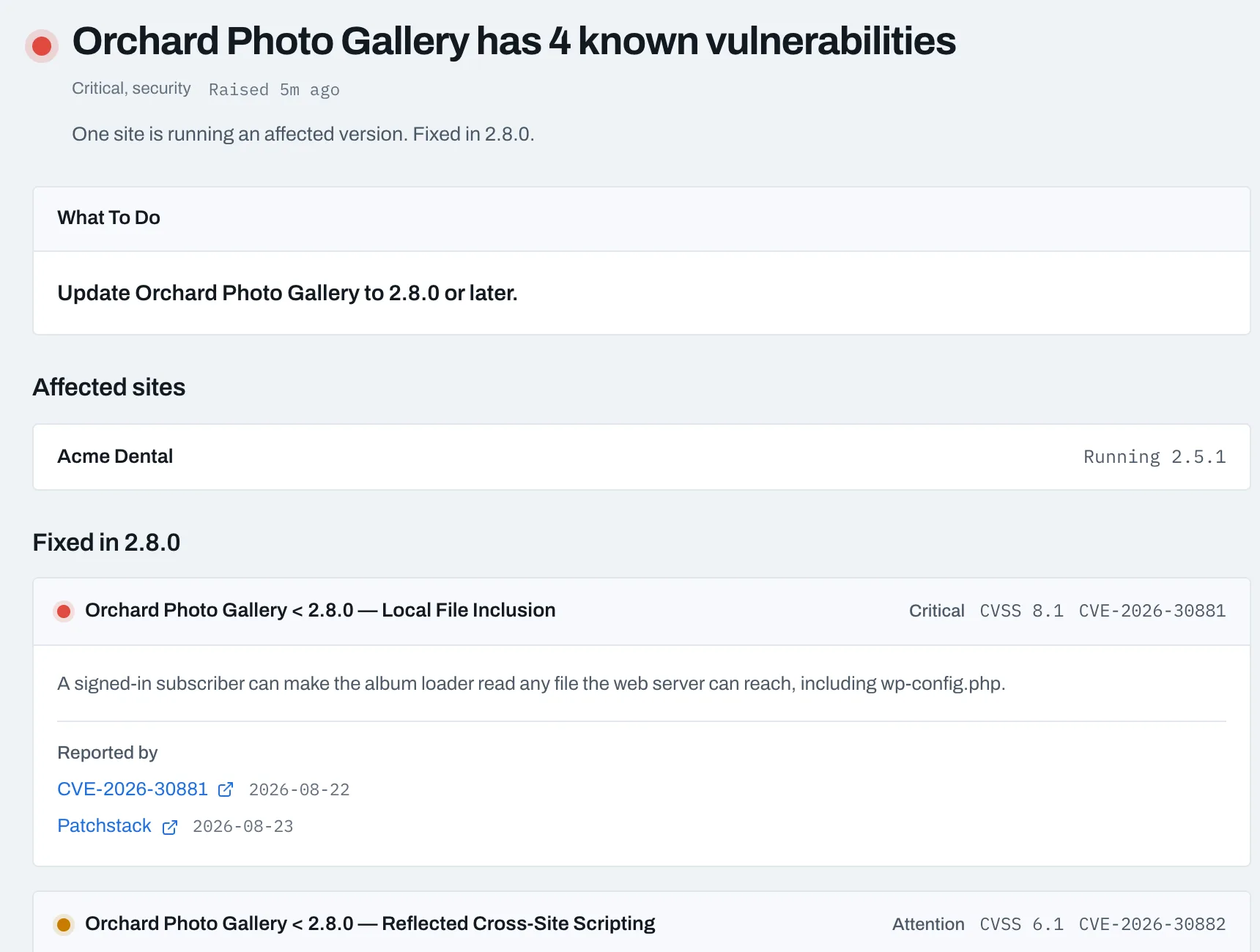Click the 'Raised 5m ago' timestamp
This screenshot has height=952, width=1260.
coord(274,89)
